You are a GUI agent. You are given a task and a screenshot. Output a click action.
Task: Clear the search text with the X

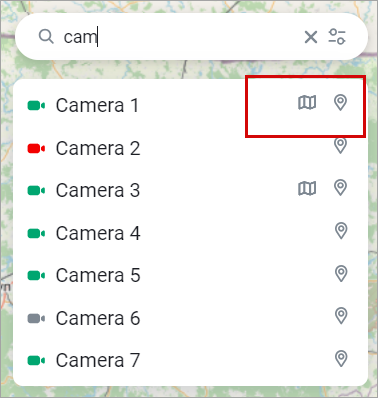click(x=311, y=37)
